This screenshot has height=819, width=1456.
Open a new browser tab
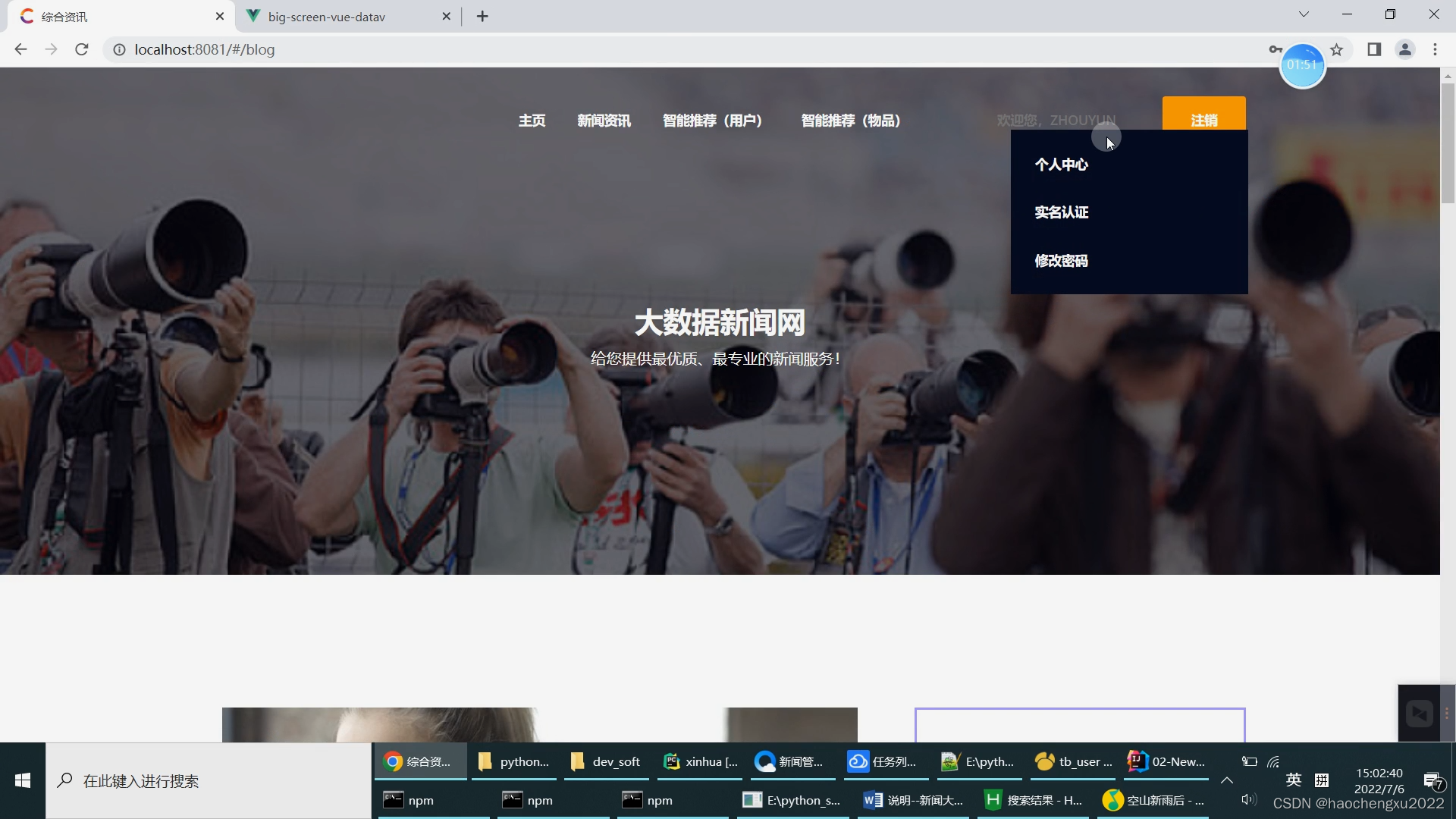(482, 16)
